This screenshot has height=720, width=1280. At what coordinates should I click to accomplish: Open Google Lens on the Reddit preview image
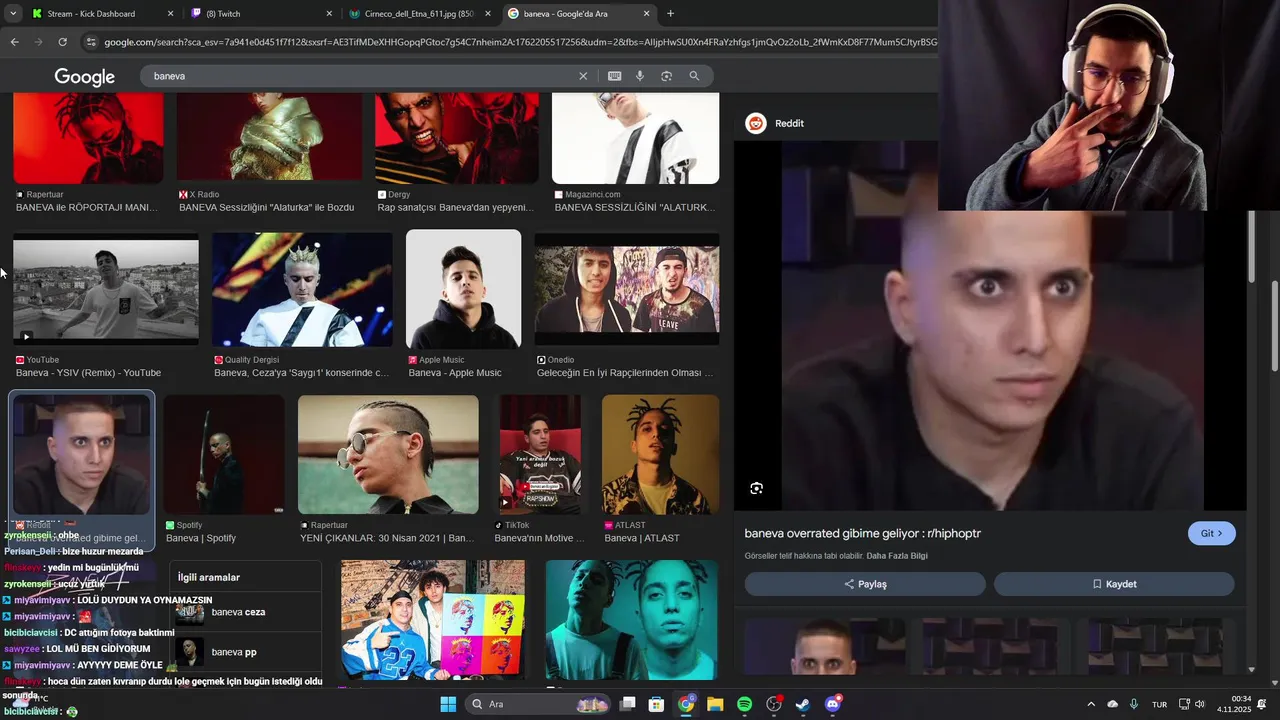[756, 488]
